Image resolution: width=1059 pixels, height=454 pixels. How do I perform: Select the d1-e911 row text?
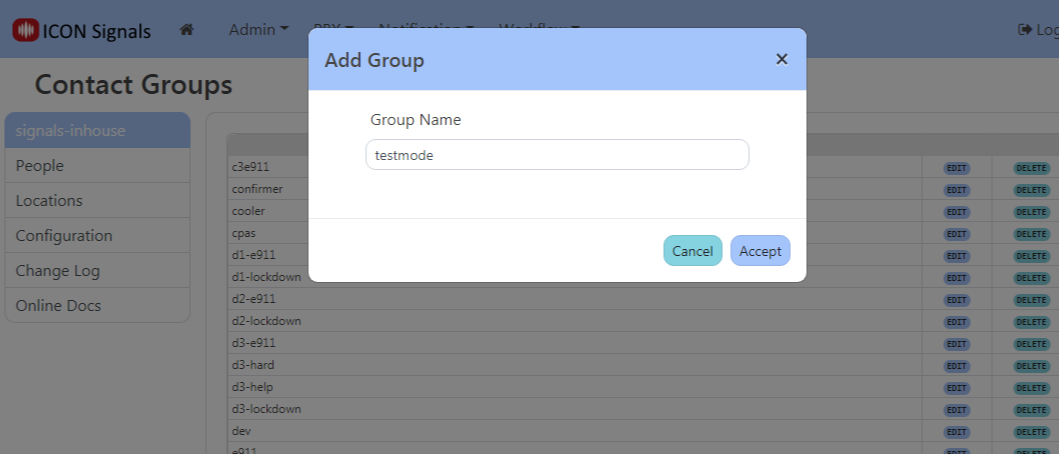point(253,255)
